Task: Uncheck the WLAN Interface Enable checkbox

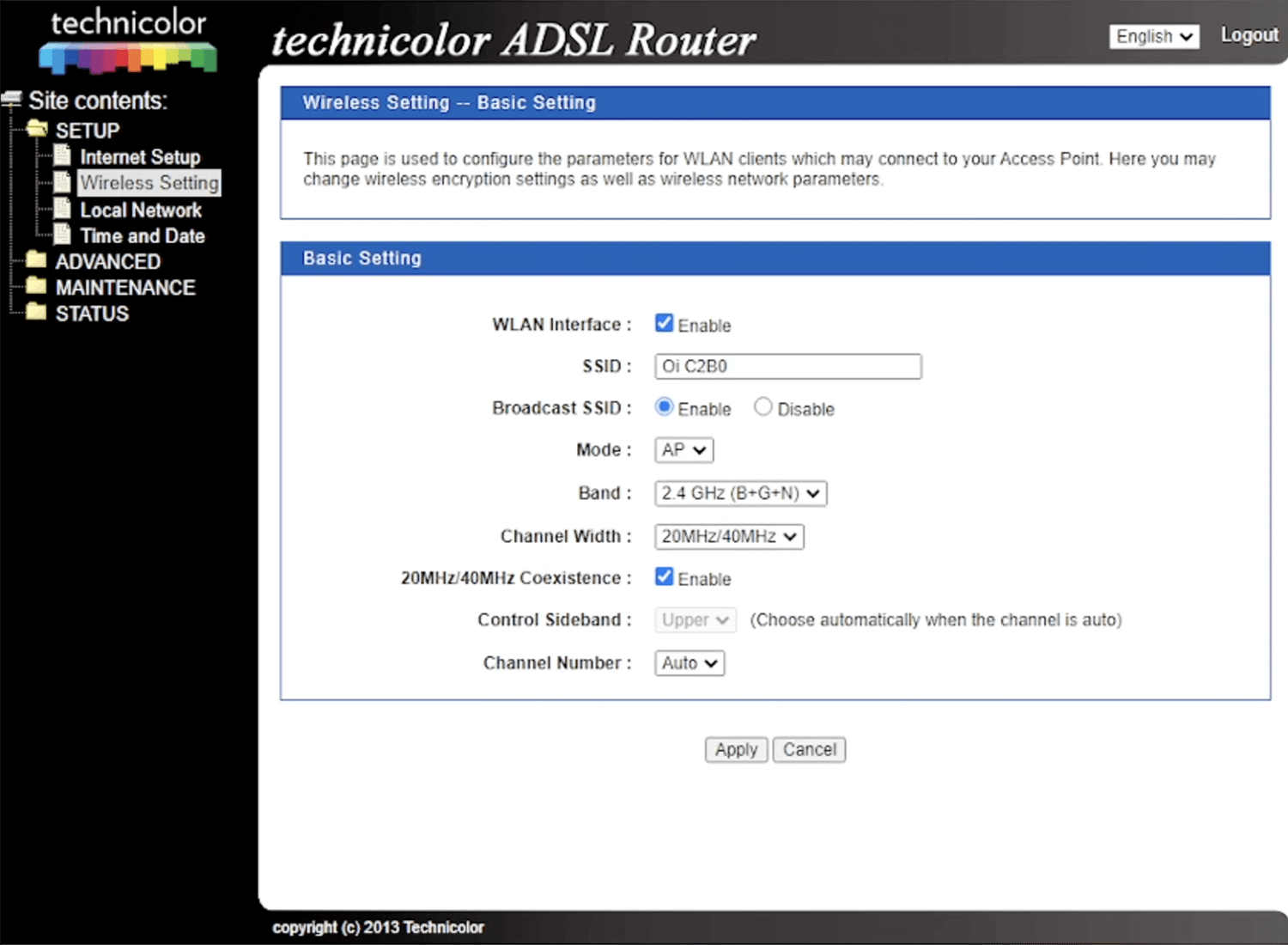Action: pos(664,323)
